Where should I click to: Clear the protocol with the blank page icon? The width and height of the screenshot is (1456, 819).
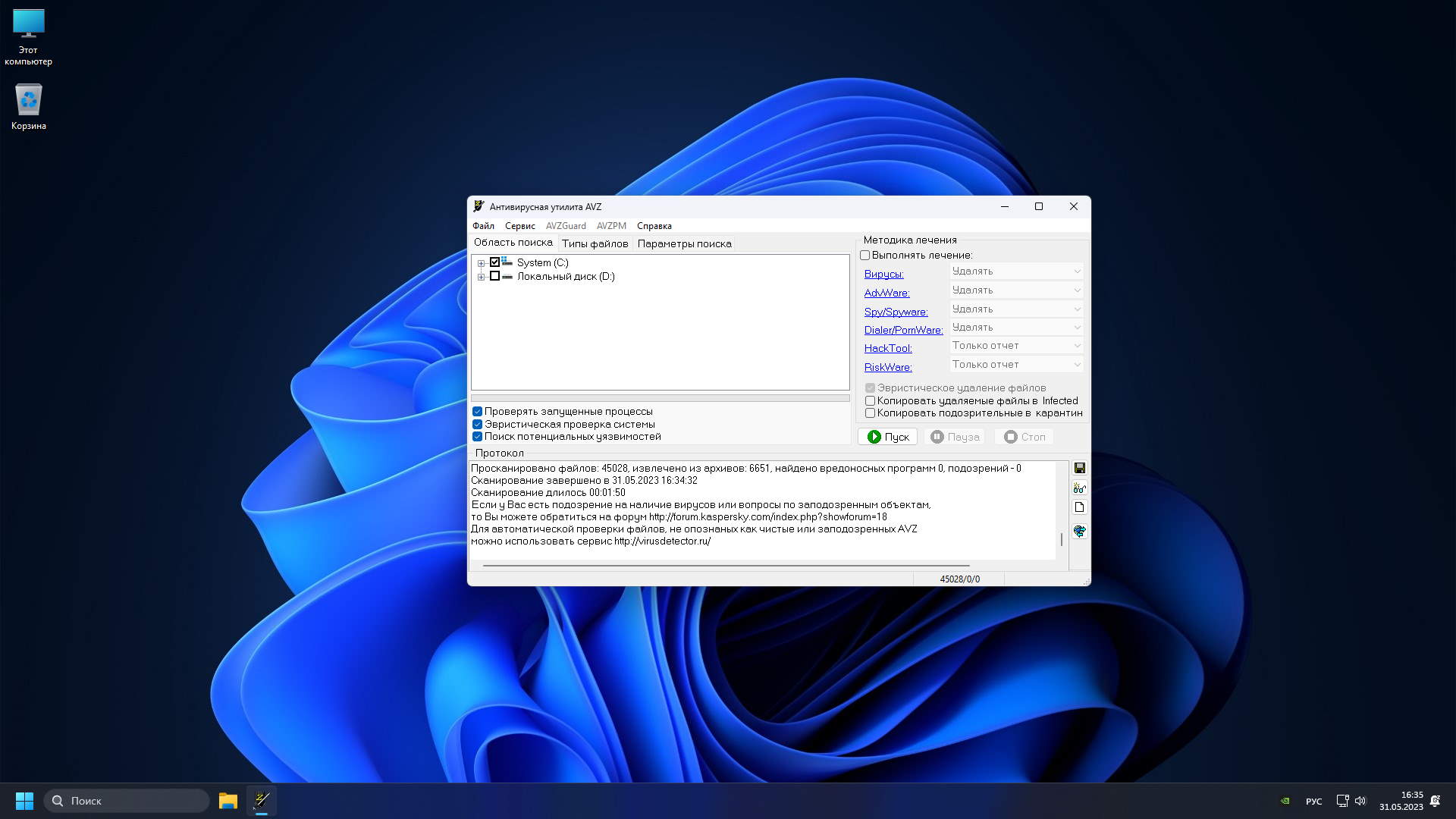(x=1079, y=507)
